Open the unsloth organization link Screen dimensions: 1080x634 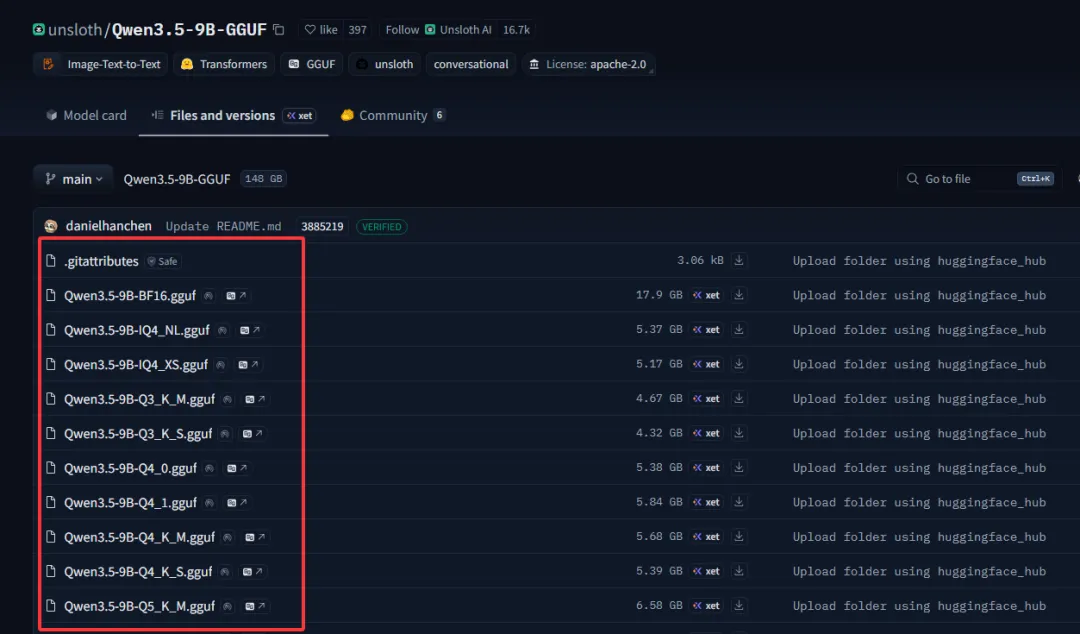point(74,30)
